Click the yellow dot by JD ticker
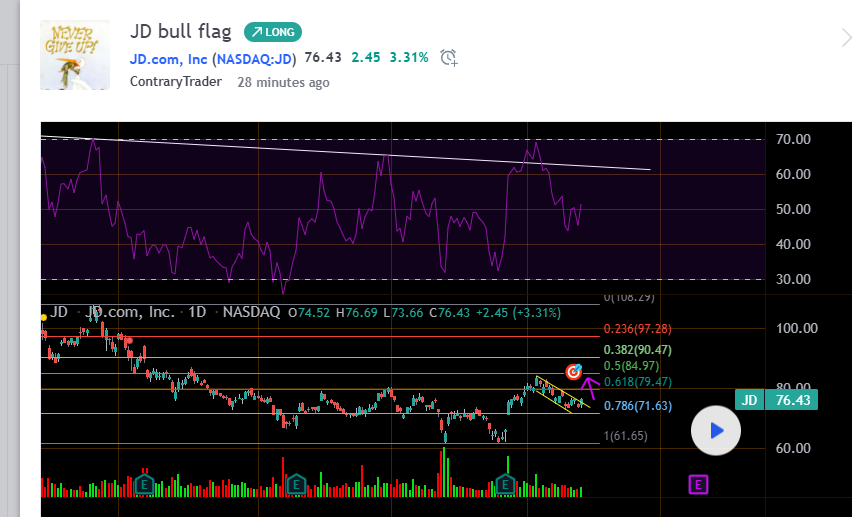This screenshot has width=852, height=517. (x=43, y=317)
